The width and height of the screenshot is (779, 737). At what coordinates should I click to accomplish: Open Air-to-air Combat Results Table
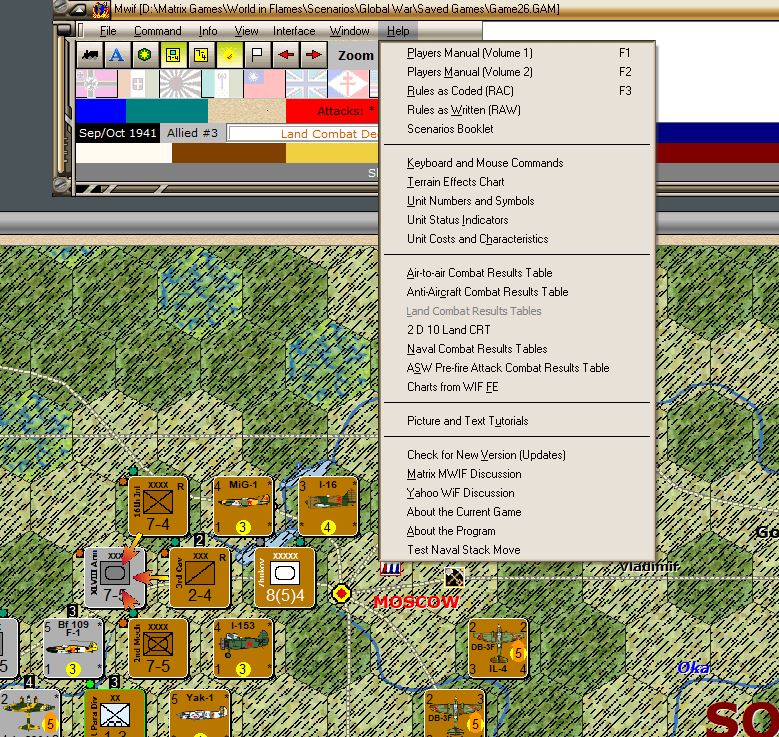click(x=518, y=273)
